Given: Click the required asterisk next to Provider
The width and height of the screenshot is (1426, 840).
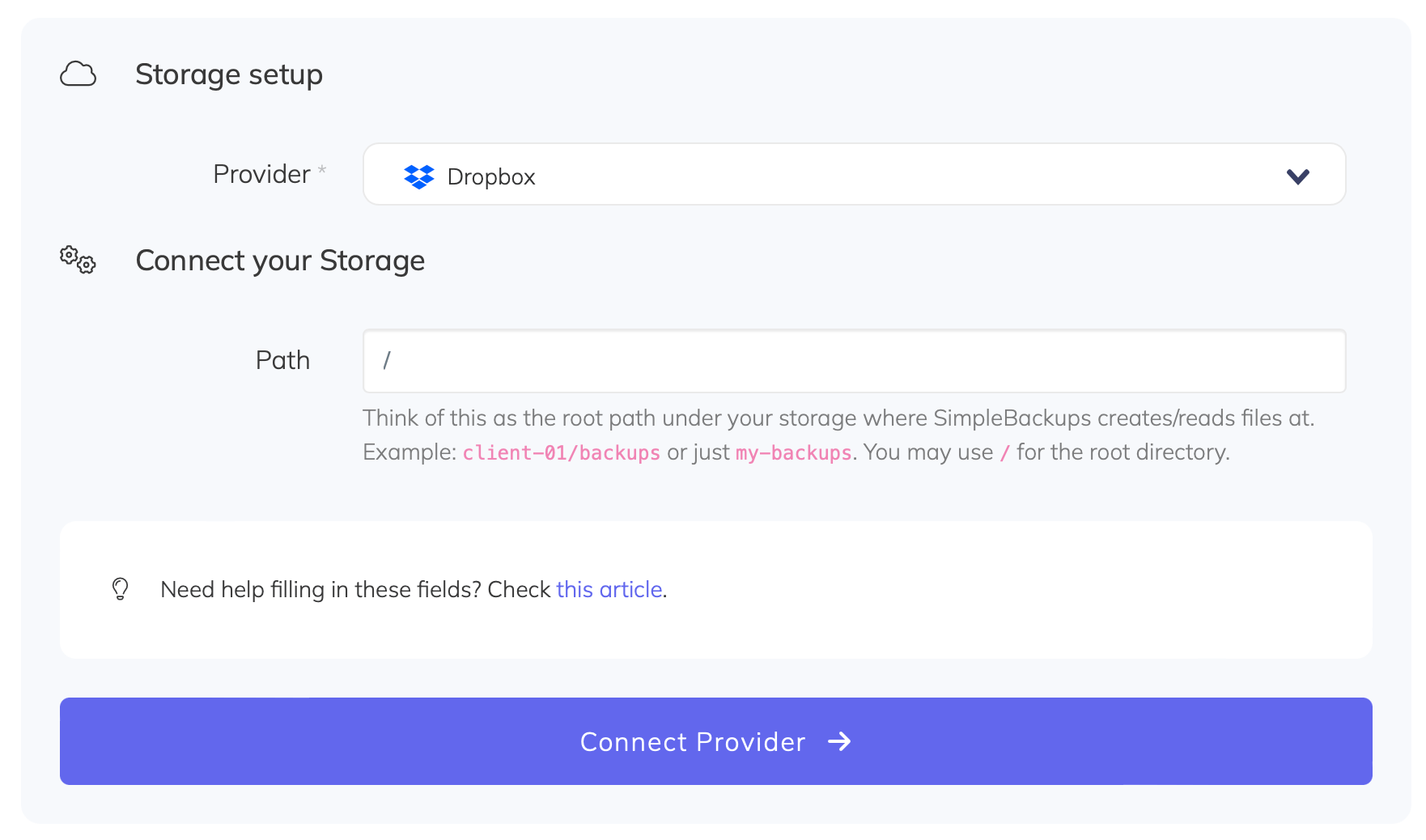Looking at the screenshot, I should 322,171.
